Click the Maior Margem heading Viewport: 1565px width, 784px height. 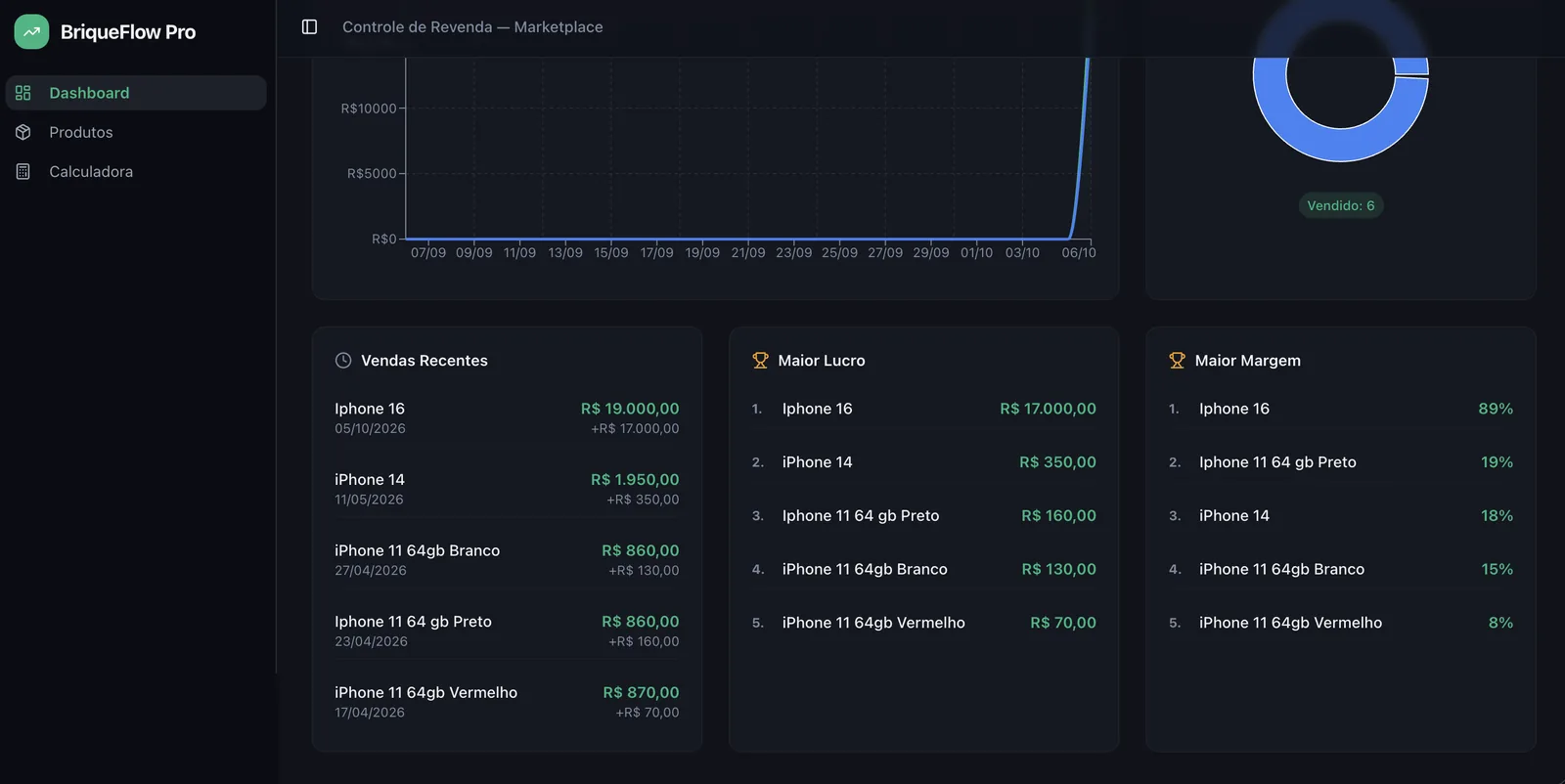(x=1248, y=360)
